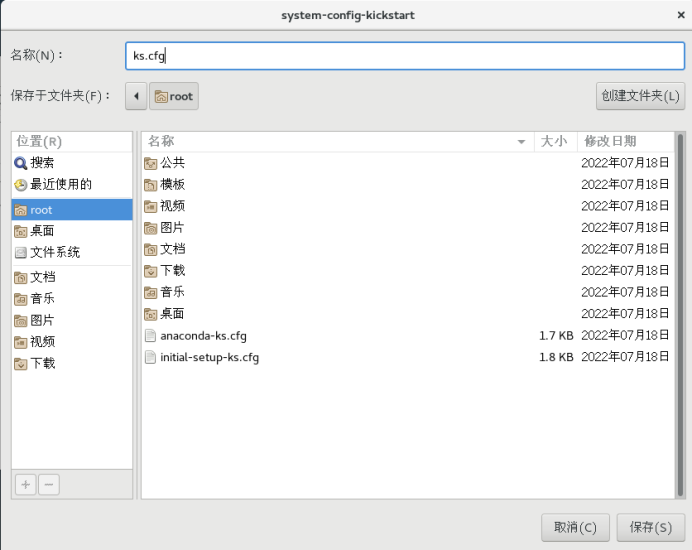Select the 桌面 folder icon in file list
692x550 pixels.
[x=150, y=314]
